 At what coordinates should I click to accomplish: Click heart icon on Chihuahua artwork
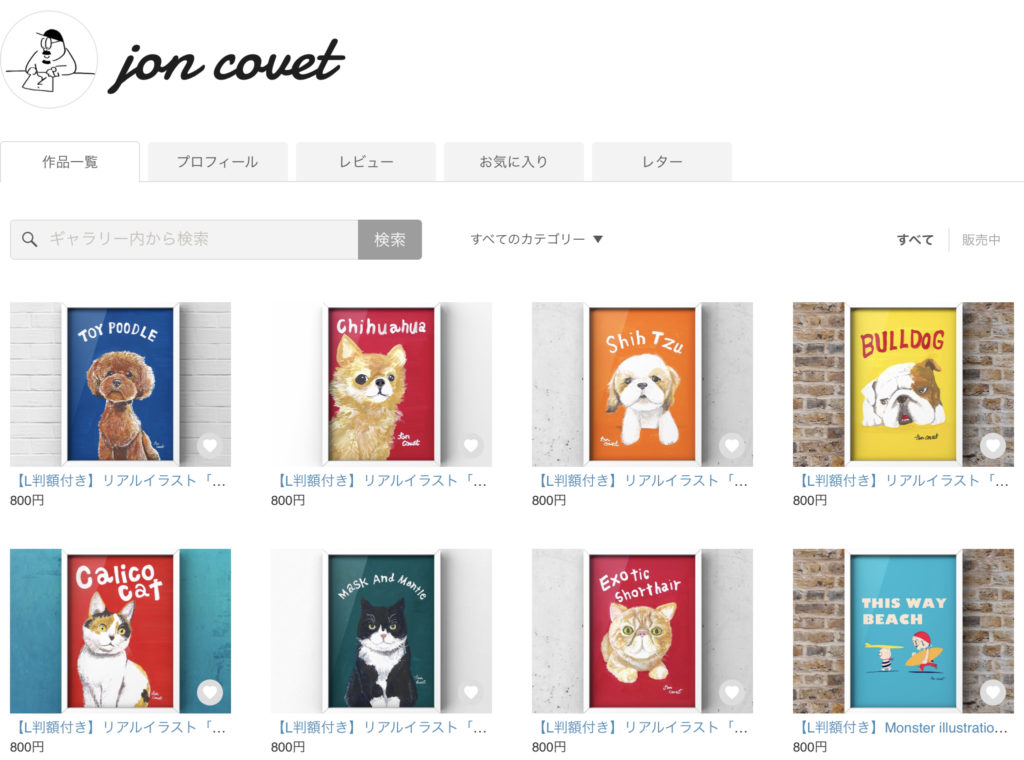coord(471,446)
